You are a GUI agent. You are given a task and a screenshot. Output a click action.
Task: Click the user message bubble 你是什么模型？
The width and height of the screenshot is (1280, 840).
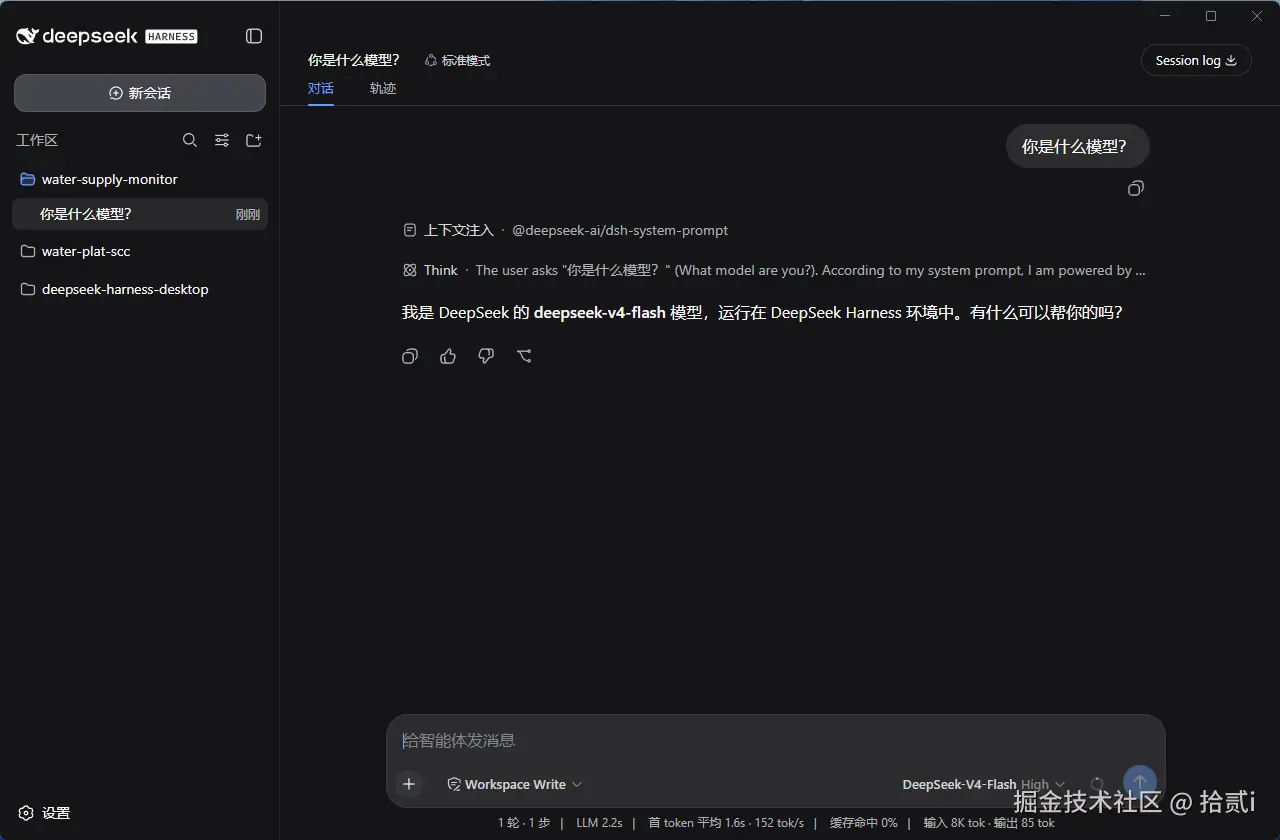pos(1078,146)
